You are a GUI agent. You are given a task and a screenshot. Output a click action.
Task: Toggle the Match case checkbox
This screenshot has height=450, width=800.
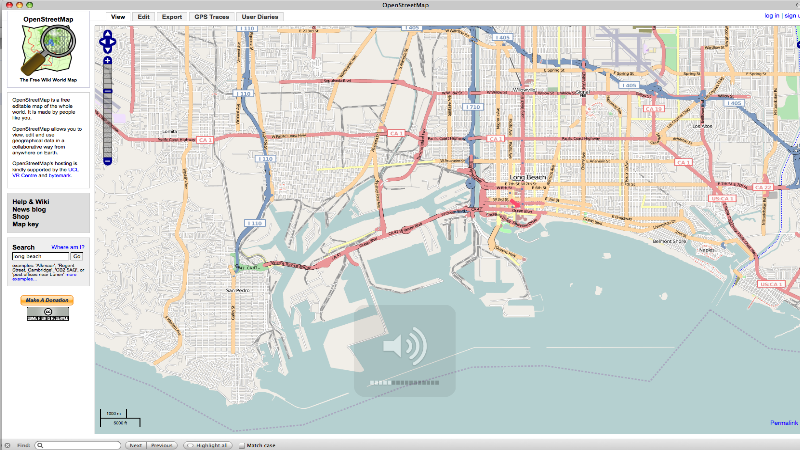[x=240, y=444]
